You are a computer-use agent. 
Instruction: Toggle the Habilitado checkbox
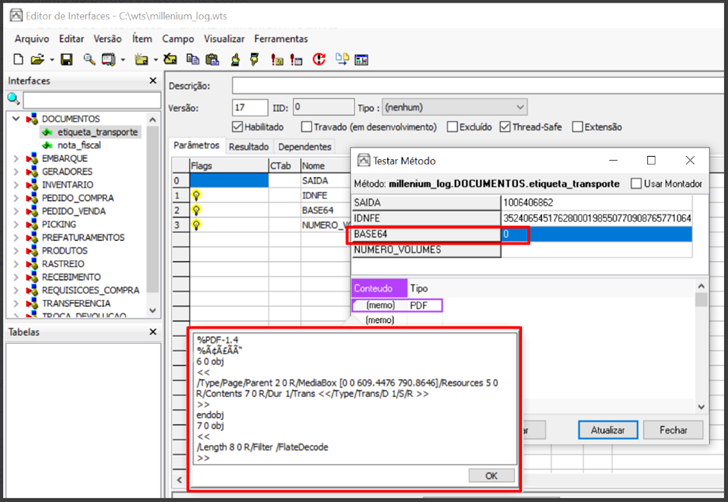pyautogui.click(x=237, y=127)
